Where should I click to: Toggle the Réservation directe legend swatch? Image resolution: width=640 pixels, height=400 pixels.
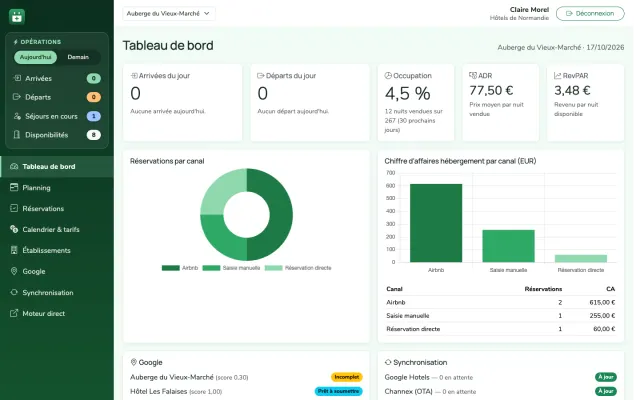[273, 268]
